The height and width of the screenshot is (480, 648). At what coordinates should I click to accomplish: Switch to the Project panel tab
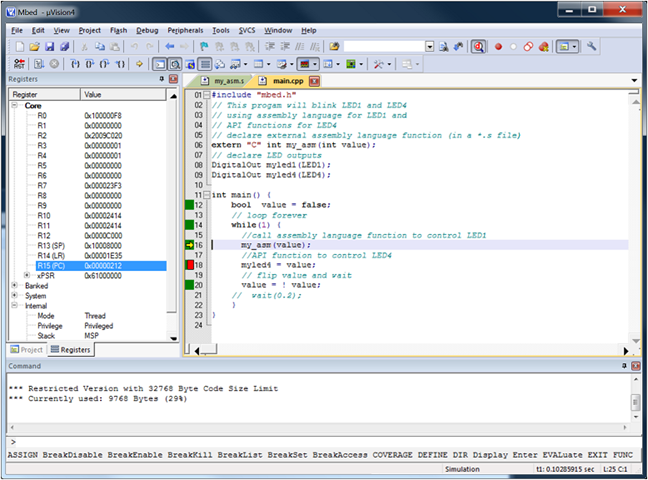[x=27, y=350]
